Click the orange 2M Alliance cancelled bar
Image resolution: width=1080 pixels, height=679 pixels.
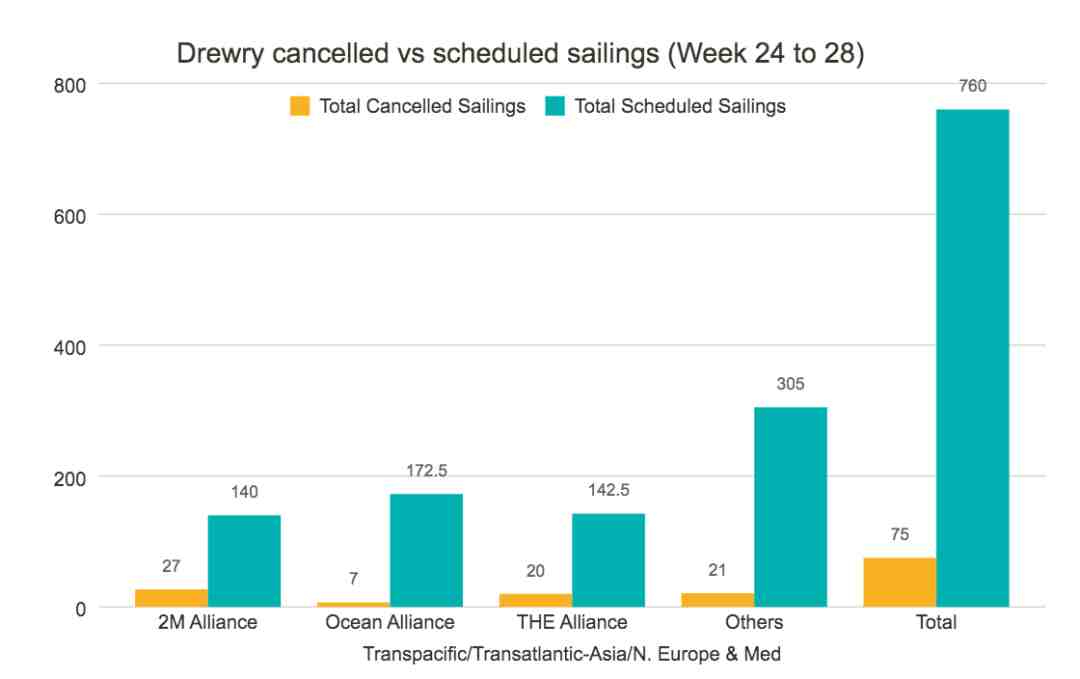click(172, 598)
